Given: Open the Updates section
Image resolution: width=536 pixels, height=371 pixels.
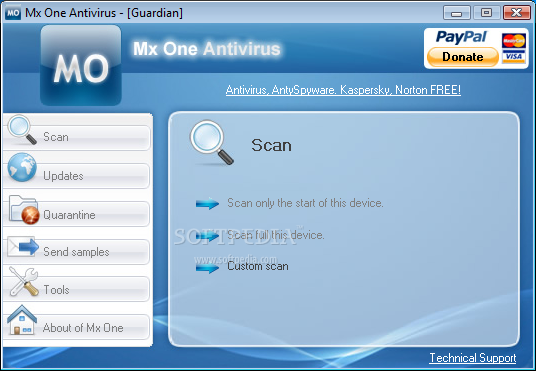Looking at the screenshot, I should point(77,176).
